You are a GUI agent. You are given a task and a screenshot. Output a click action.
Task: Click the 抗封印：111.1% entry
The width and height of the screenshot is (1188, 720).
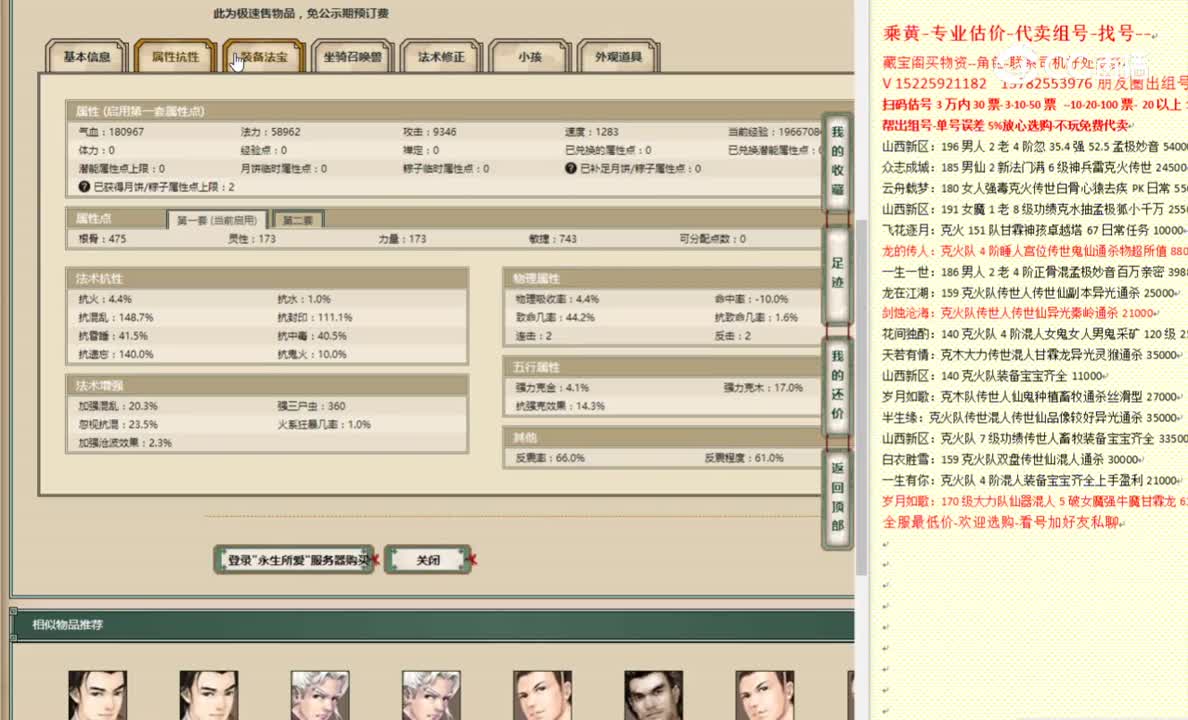tap(314, 318)
